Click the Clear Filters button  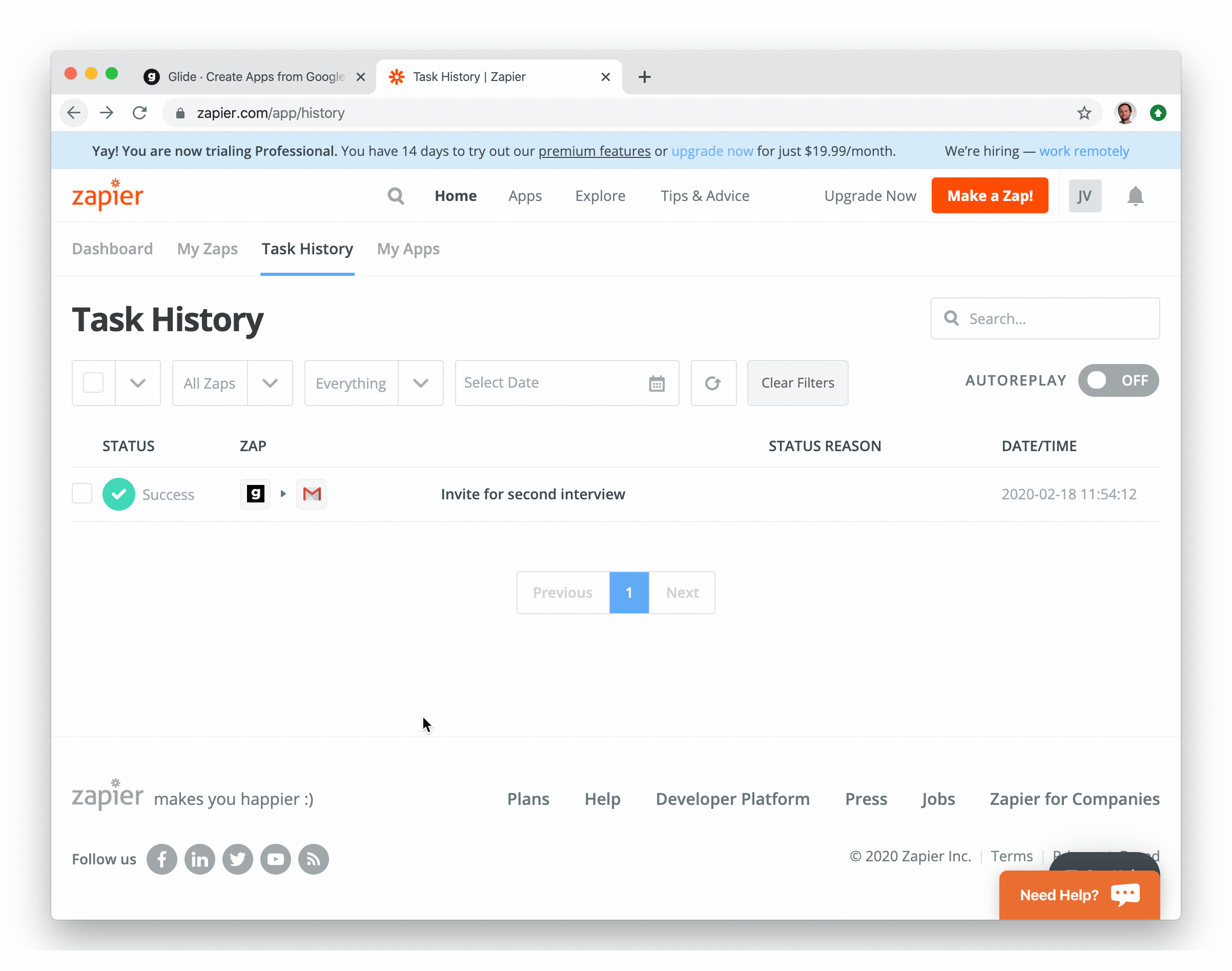pyautogui.click(x=797, y=383)
